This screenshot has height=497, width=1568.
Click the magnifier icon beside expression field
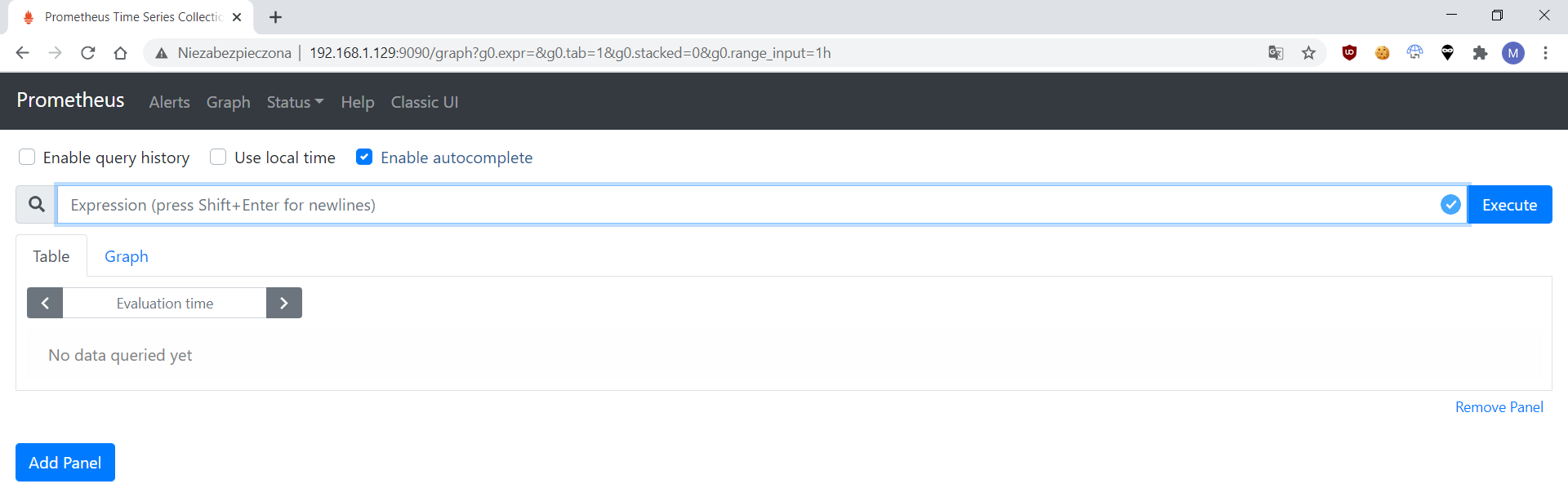click(x=37, y=204)
